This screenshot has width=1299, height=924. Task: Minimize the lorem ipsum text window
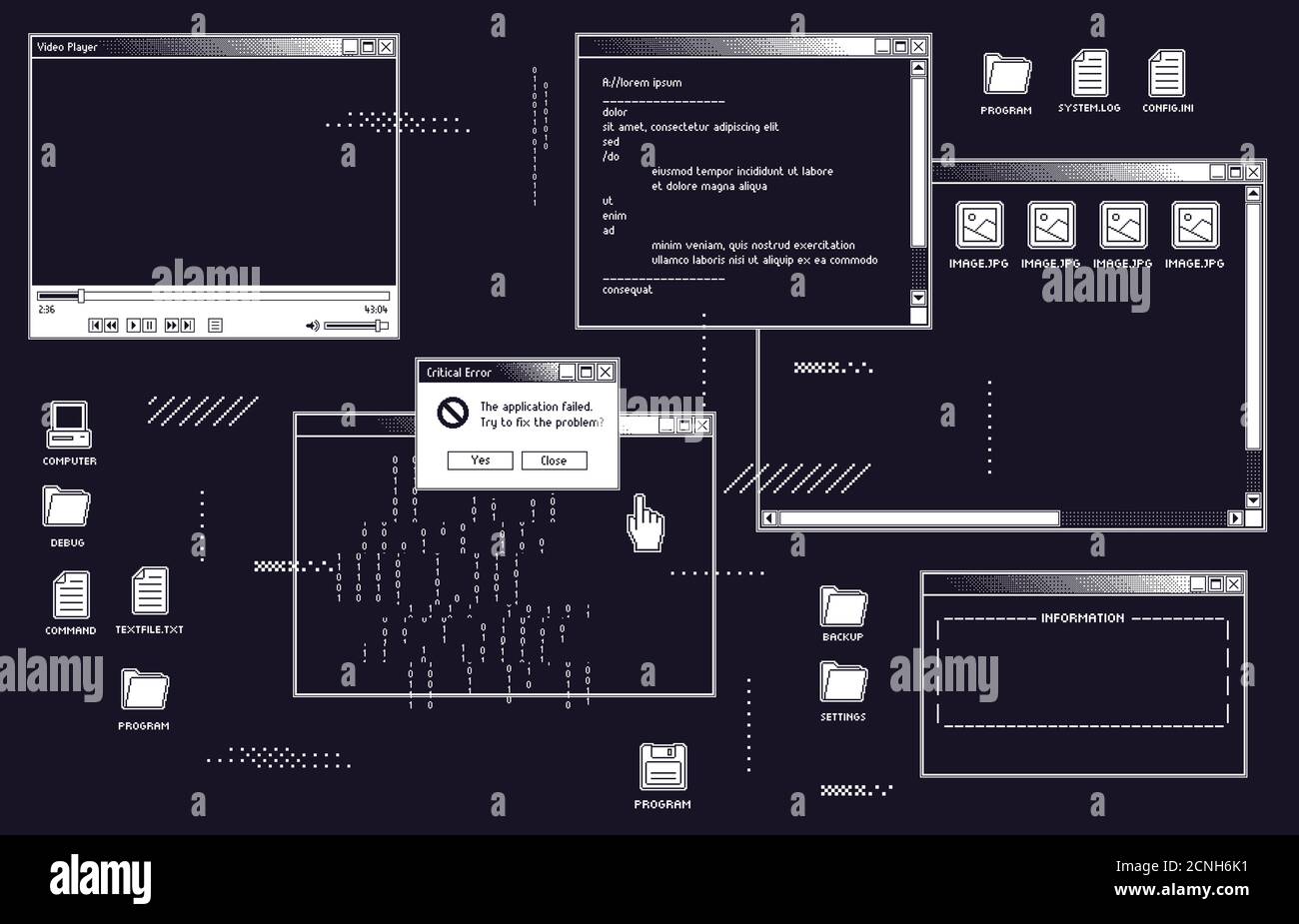click(x=882, y=47)
